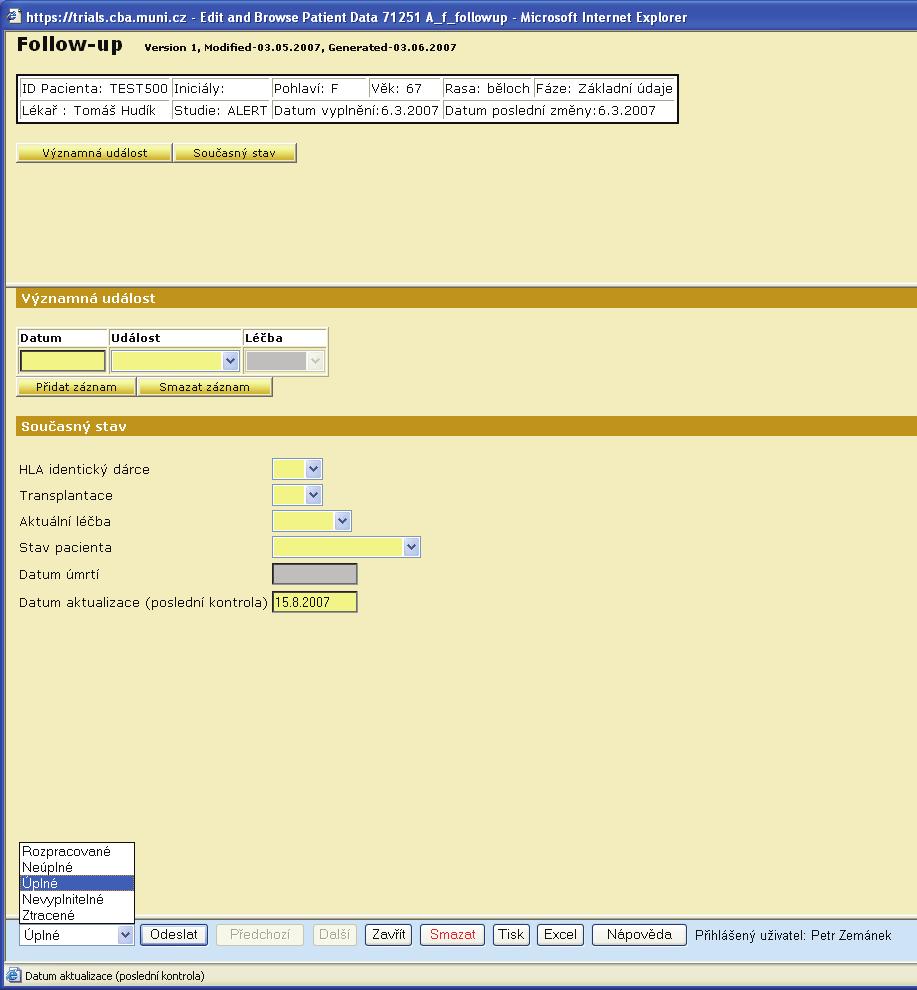Click the disabled Předchozí button
The width and height of the screenshot is (917, 990).
click(x=260, y=934)
